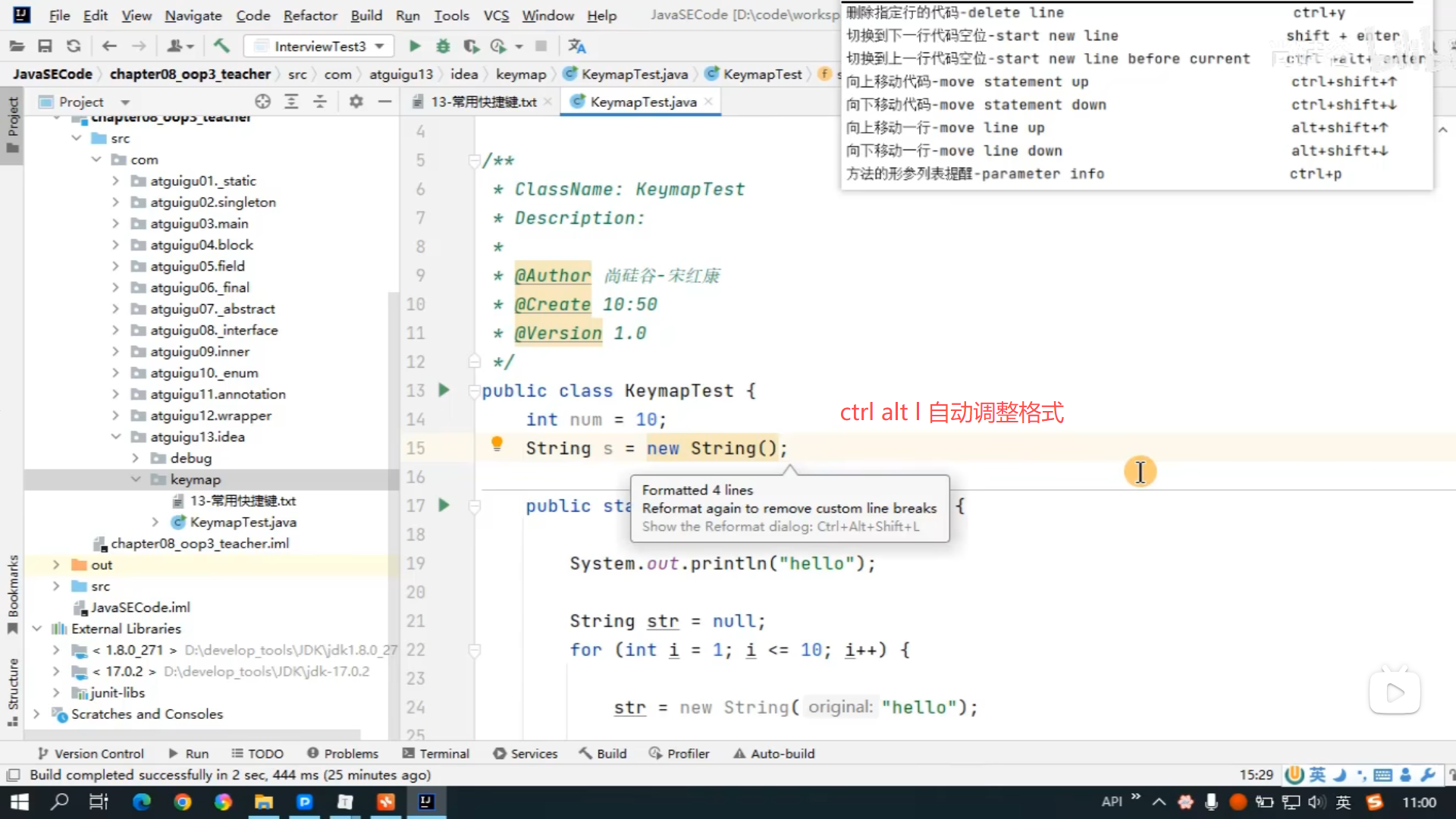This screenshot has width=1456, height=819.
Task: Expand the atguigu08._interface package
Action: [115, 330]
